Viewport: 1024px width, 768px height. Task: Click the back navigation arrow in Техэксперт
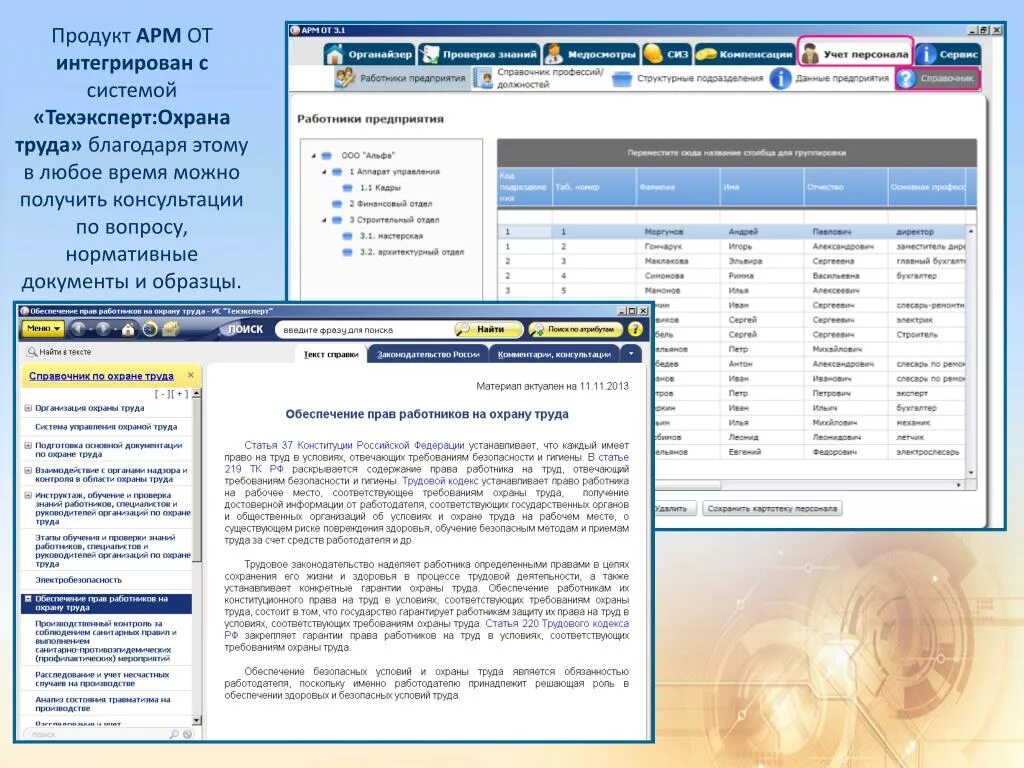(x=78, y=329)
